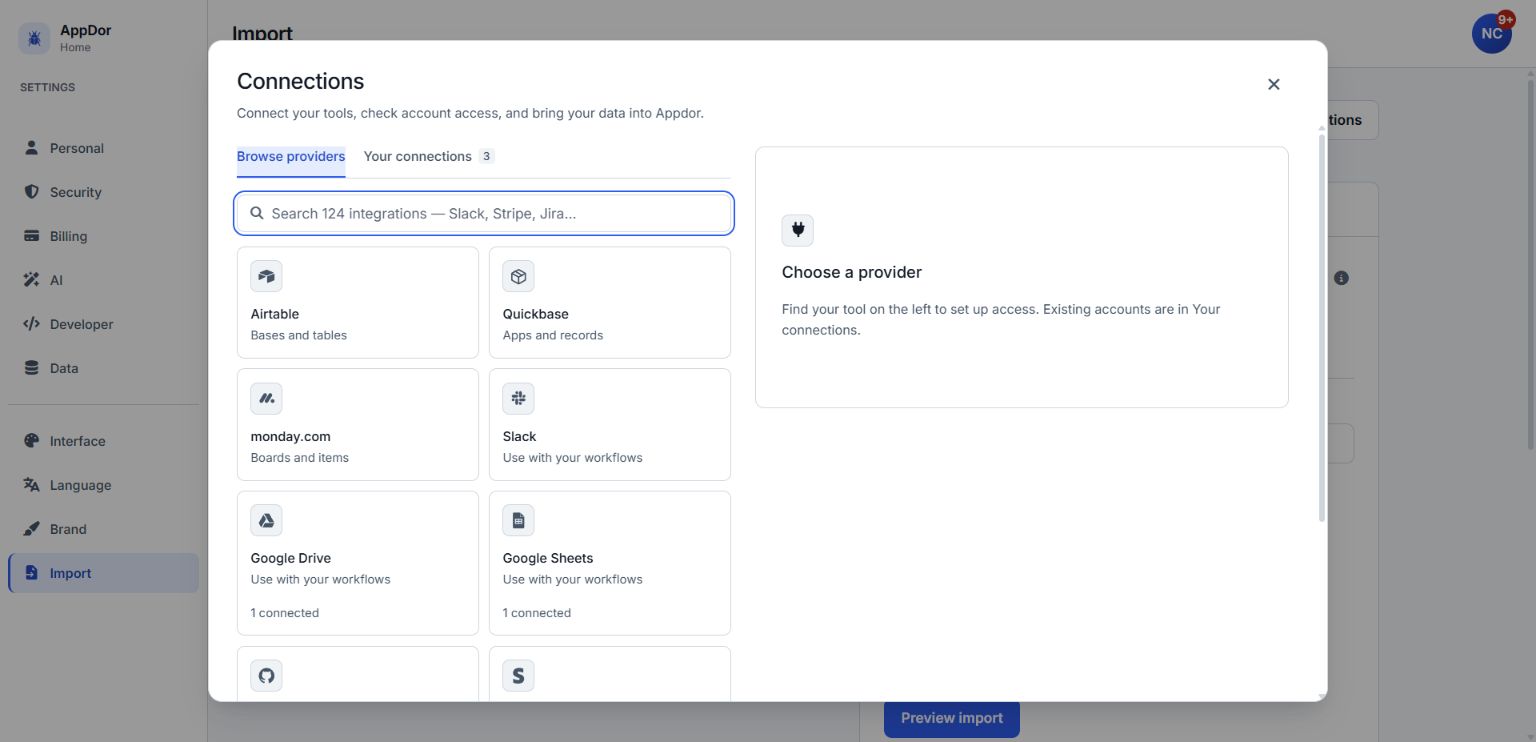Close the Connections dialog
The image size is (1536, 742).
click(x=1273, y=84)
